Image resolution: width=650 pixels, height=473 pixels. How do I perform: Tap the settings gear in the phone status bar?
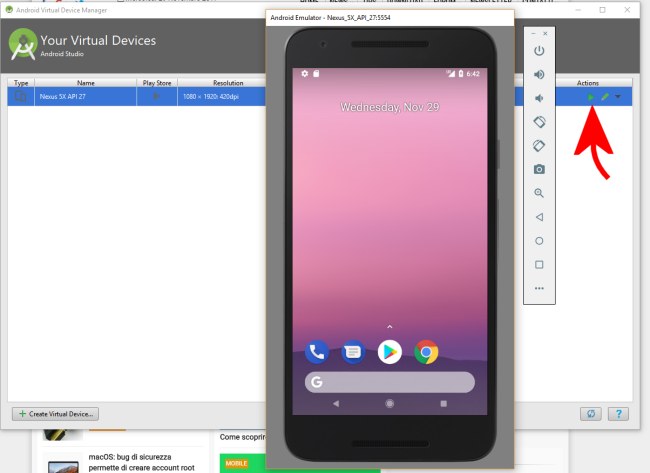(305, 73)
